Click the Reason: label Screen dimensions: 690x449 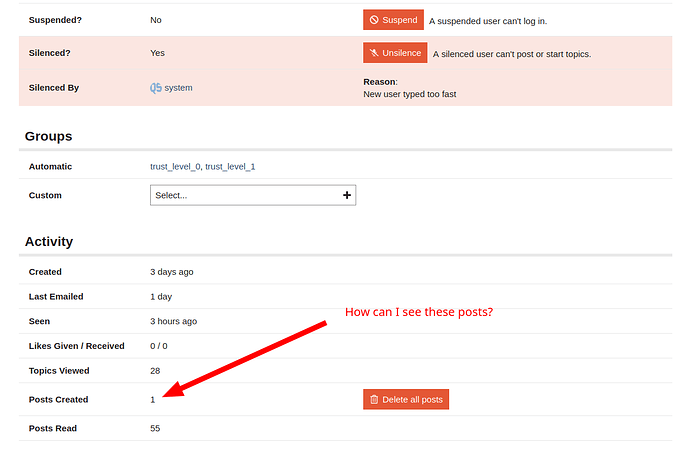pos(380,82)
